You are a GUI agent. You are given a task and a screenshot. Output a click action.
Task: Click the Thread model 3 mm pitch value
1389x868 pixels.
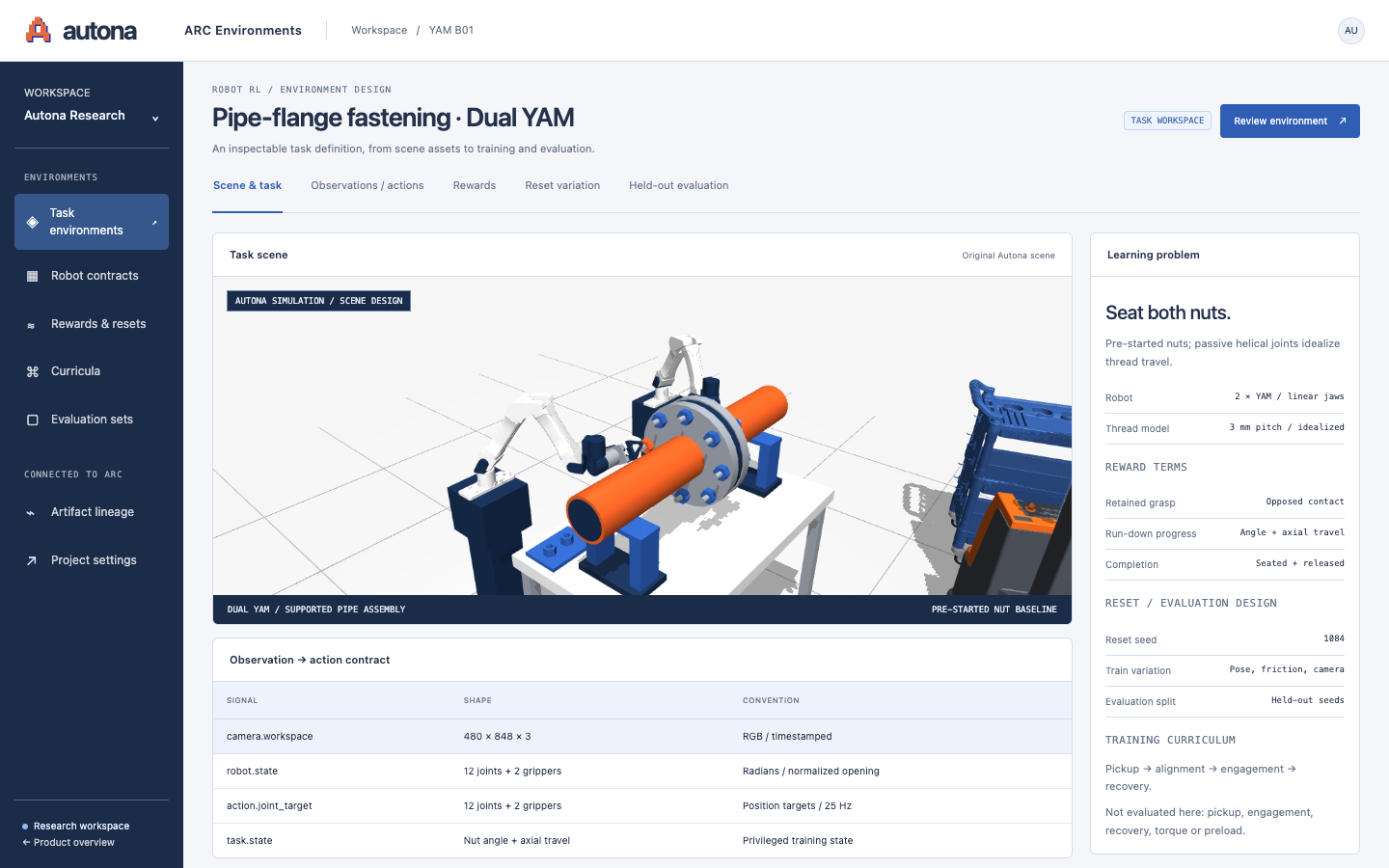(1287, 427)
